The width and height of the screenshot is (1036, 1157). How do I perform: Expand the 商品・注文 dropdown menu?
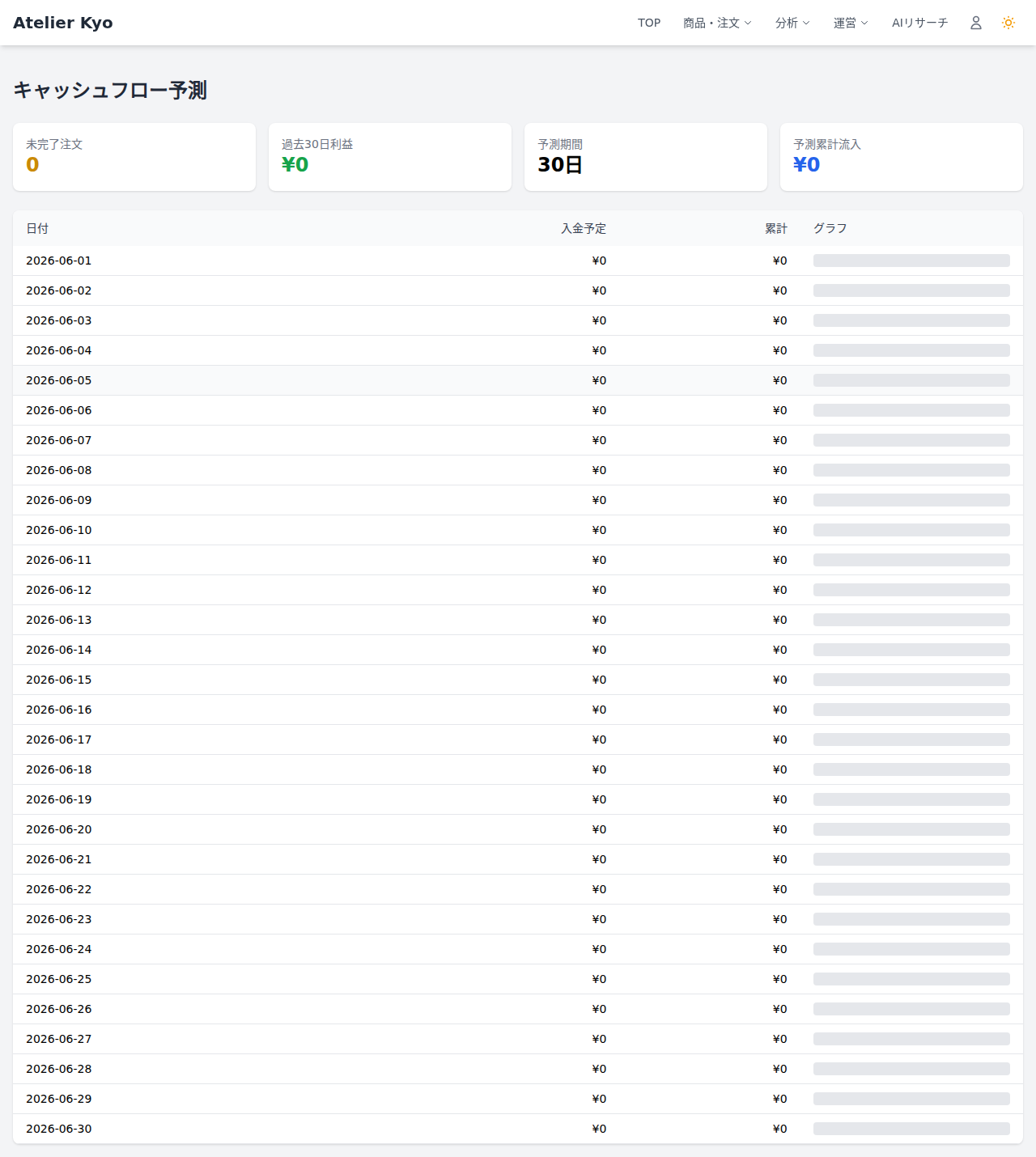tap(717, 23)
